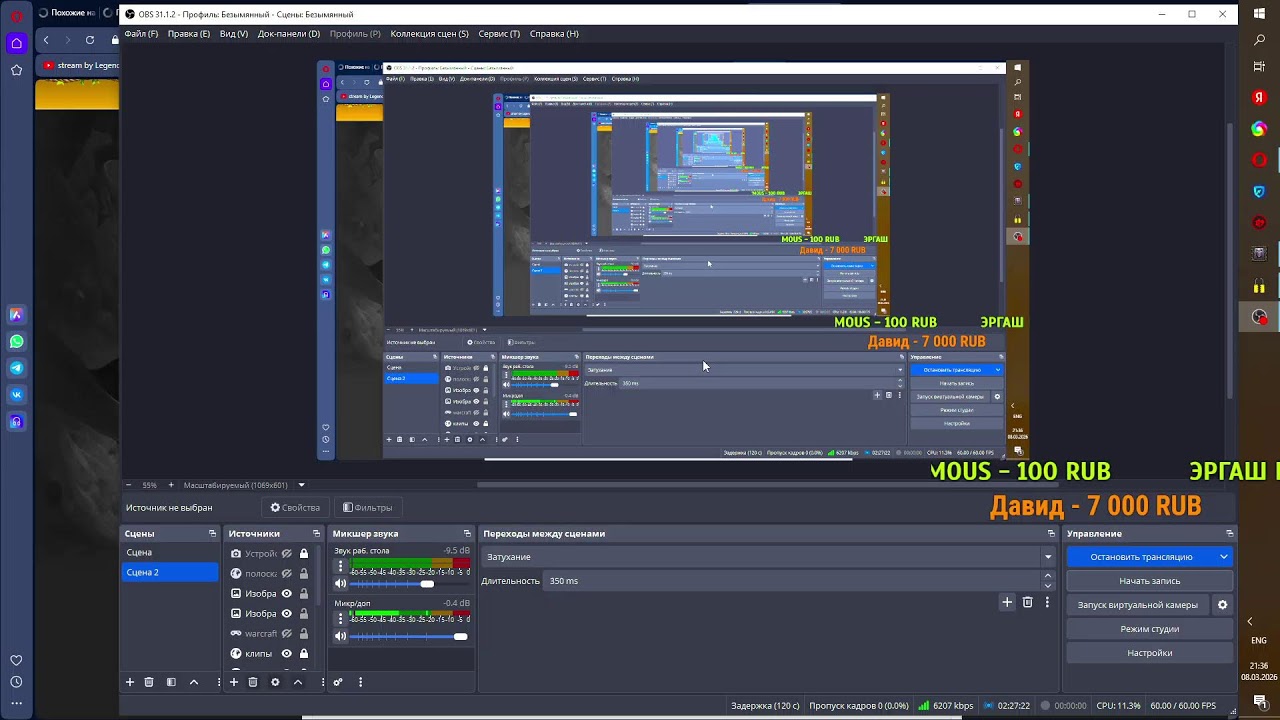The image size is (1280, 720).
Task: Decrease transition duration with the down arrow
Action: pos(1048,586)
